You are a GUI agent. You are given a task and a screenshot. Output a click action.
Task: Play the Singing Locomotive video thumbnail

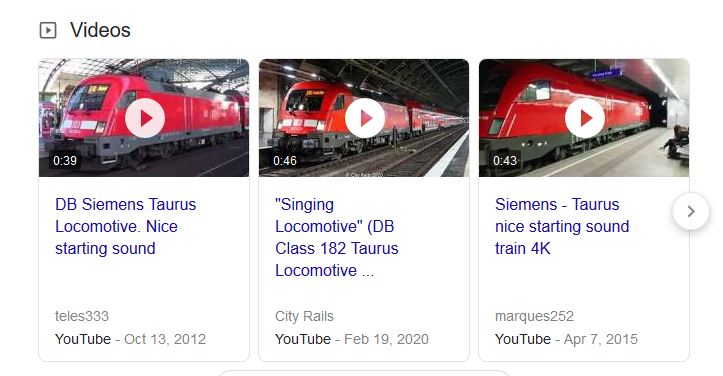point(365,118)
